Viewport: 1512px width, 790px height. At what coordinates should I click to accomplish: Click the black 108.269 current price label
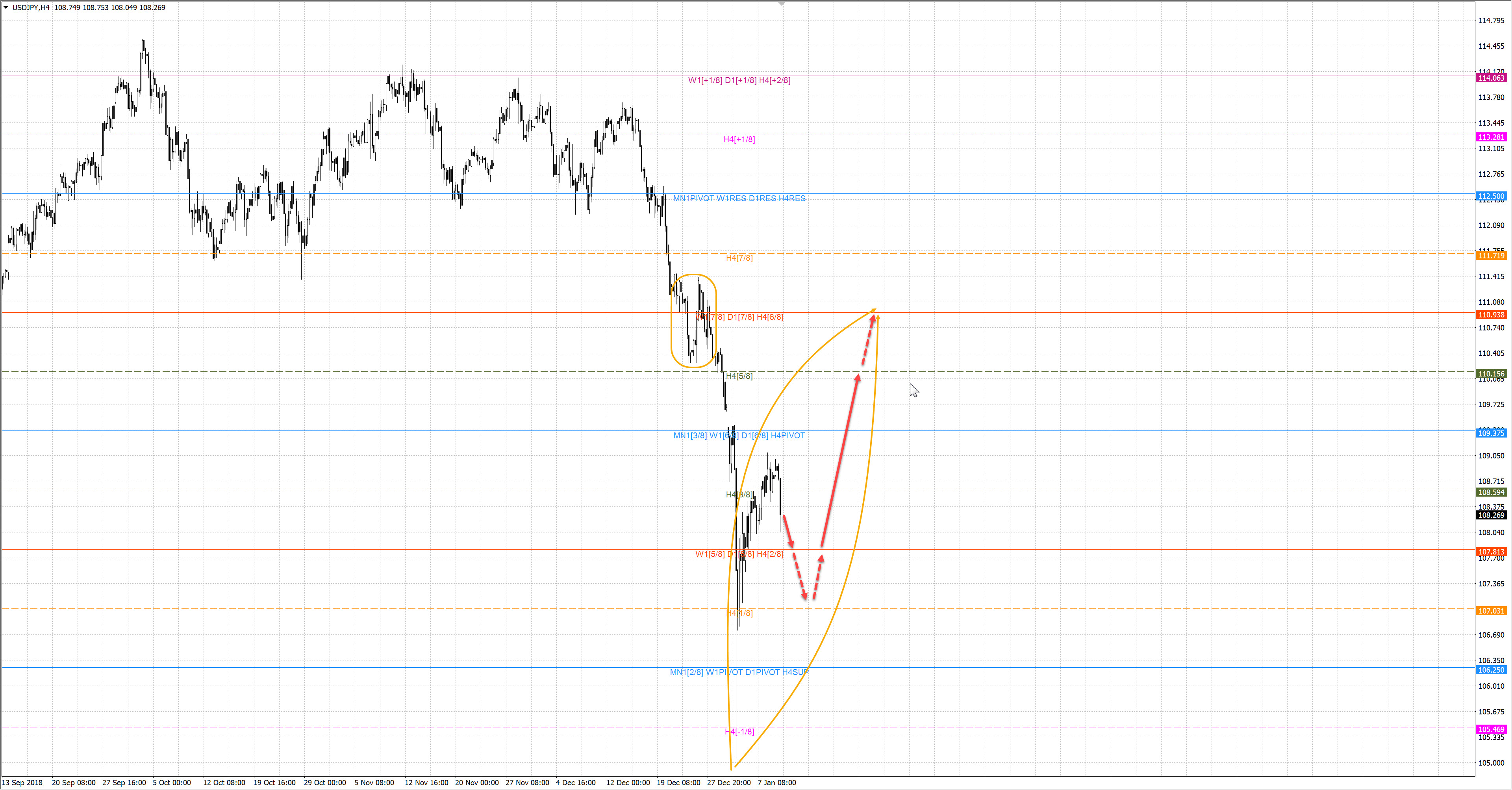1491,516
